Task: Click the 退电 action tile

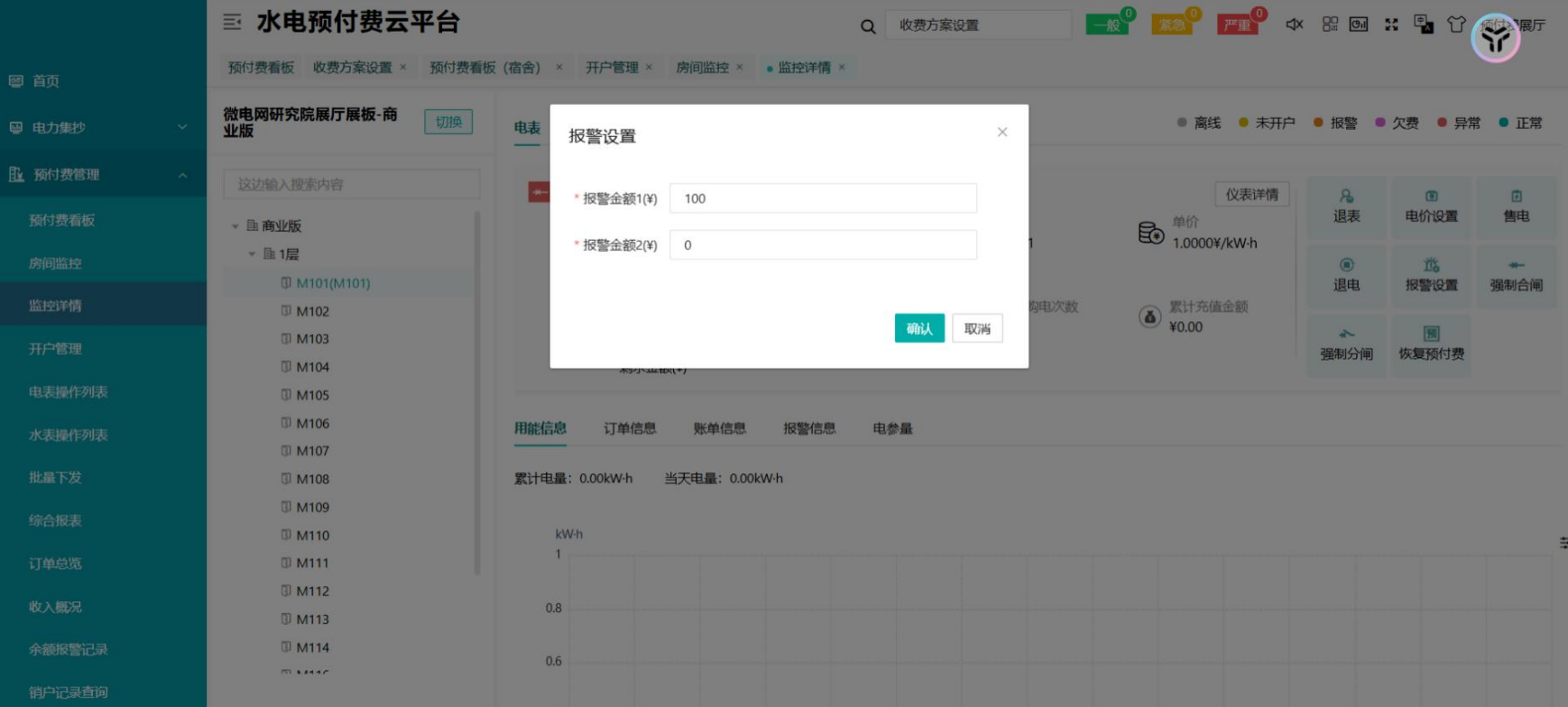Action: [x=1347, y=276]
